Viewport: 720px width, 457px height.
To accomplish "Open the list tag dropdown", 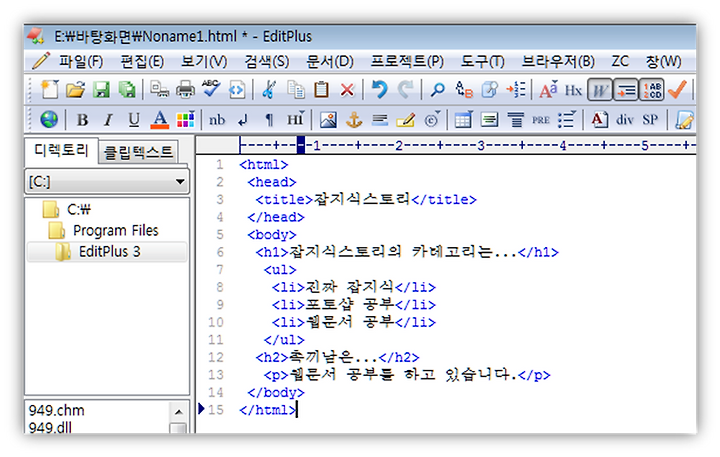I will 567,119.
